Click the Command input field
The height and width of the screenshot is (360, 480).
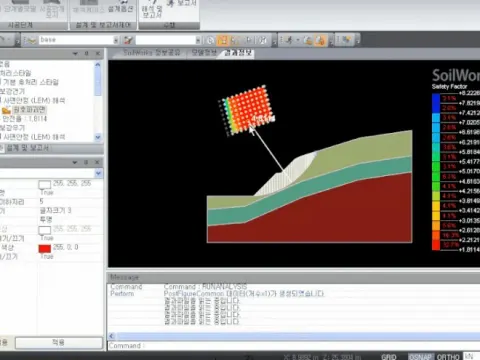[x=293, y=346]
